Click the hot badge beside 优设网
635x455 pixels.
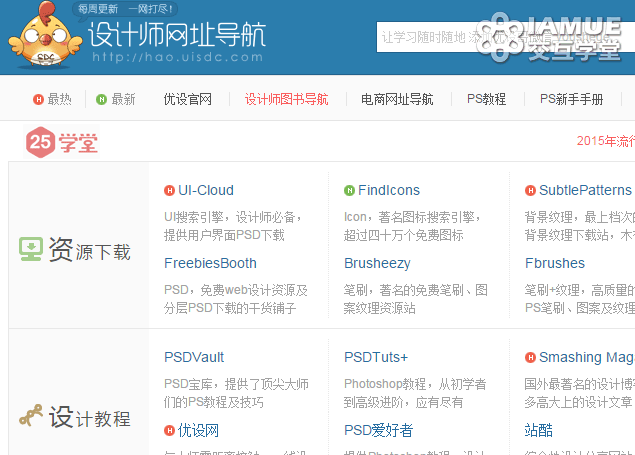pos(169,431)
